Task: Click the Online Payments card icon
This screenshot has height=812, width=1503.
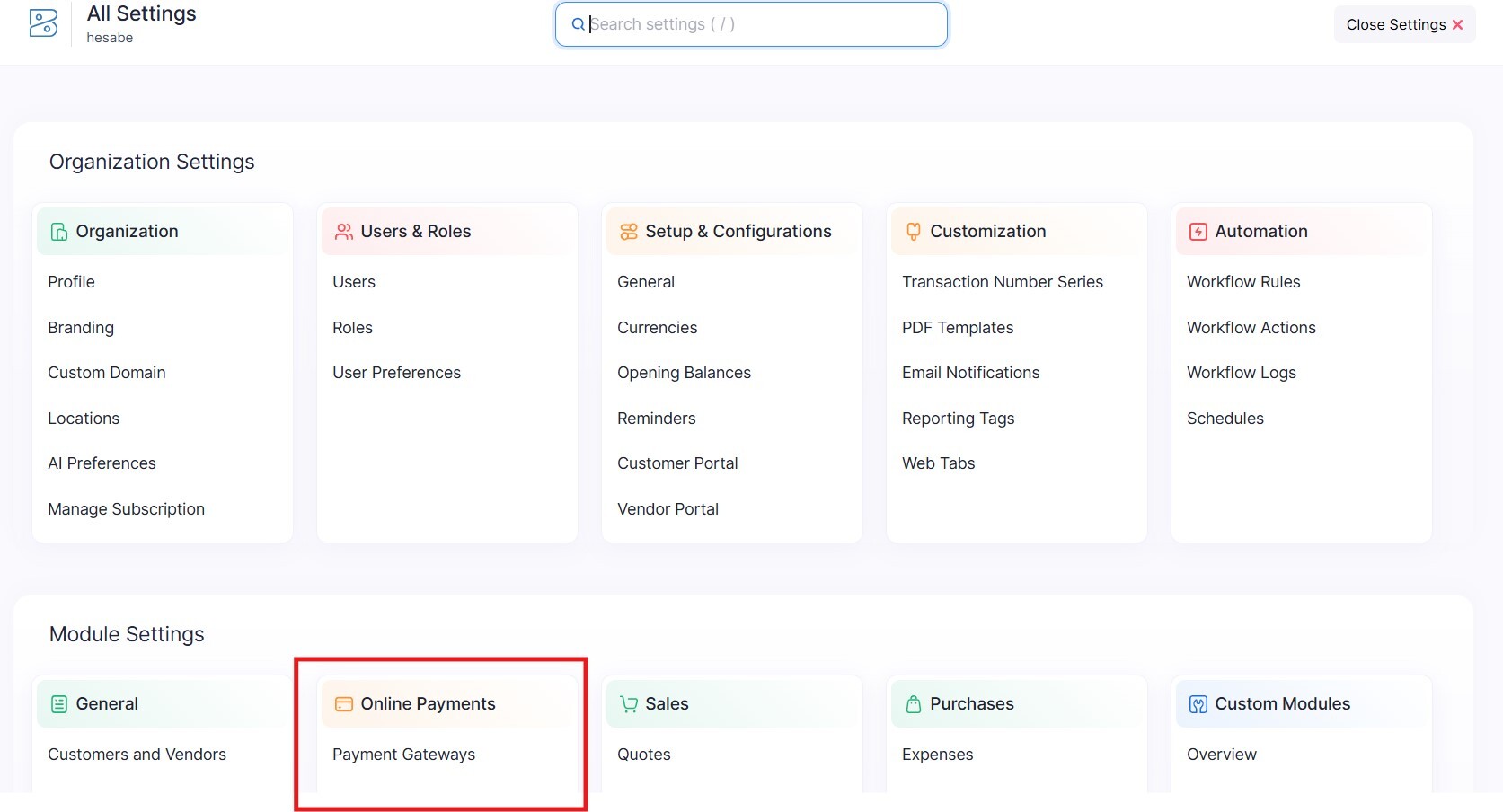Action: (x=343, y=704)
